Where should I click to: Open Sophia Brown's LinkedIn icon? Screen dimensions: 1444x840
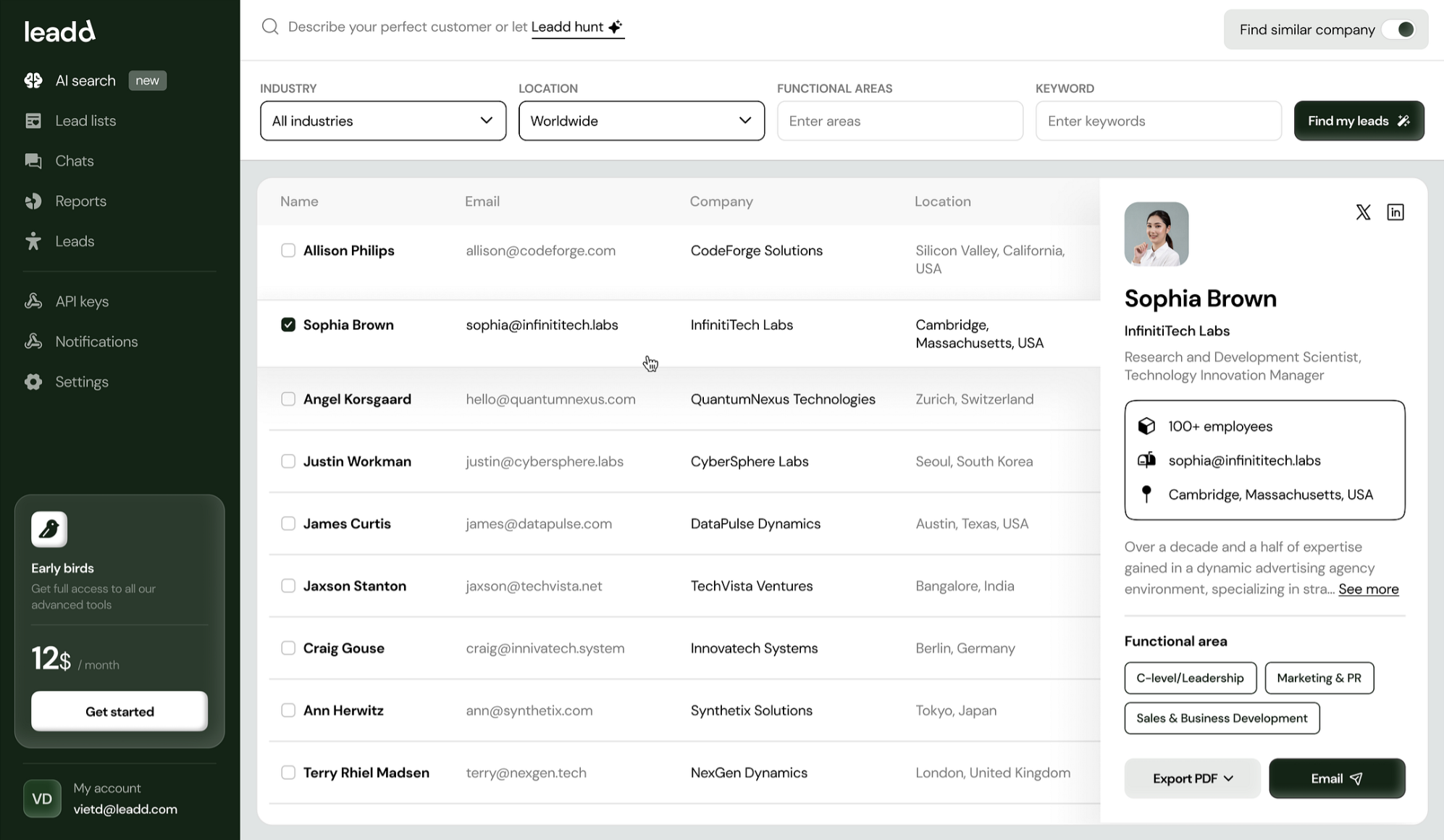tap(1395, 212)
